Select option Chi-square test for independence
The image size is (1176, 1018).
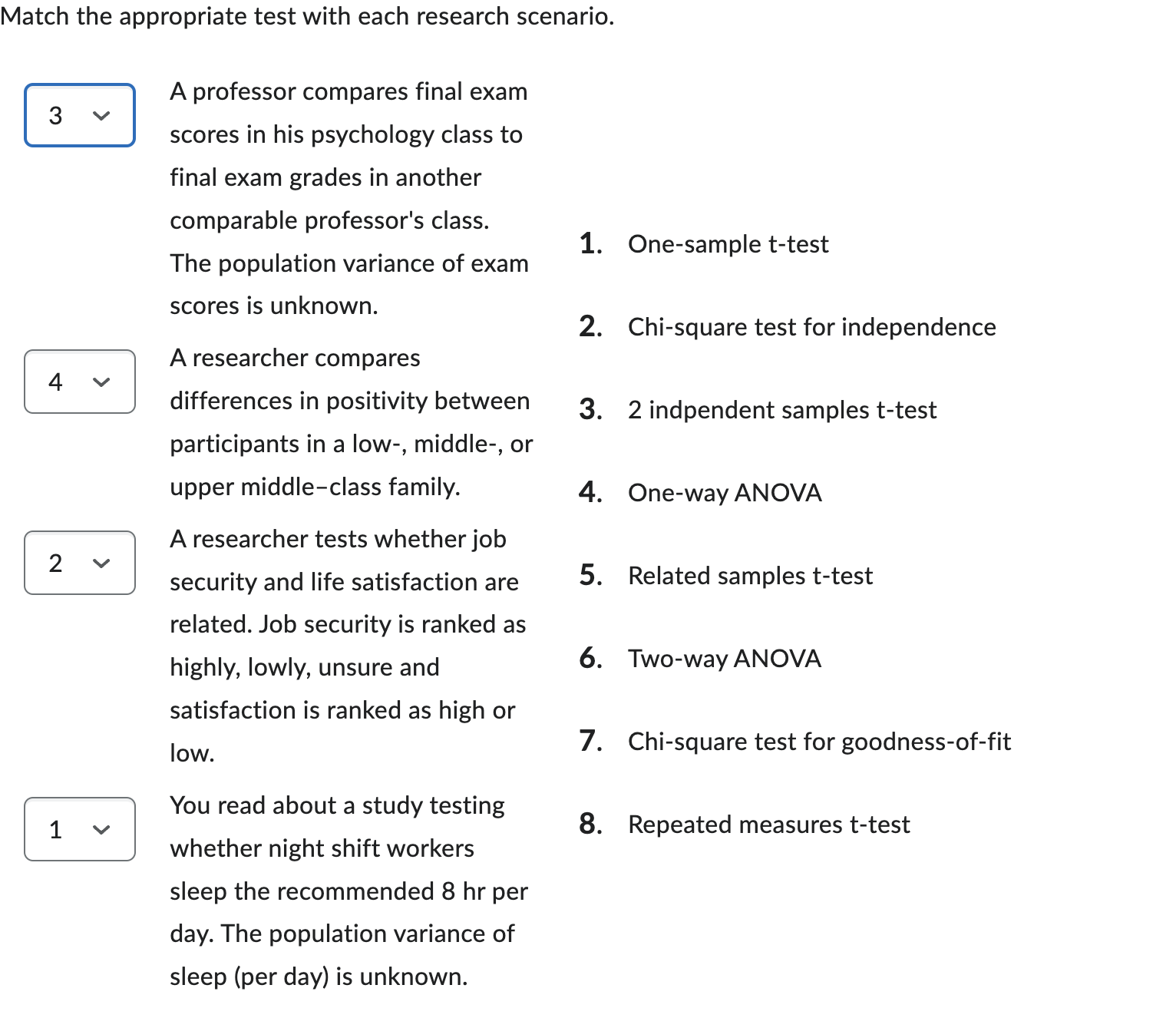[811, 327]
